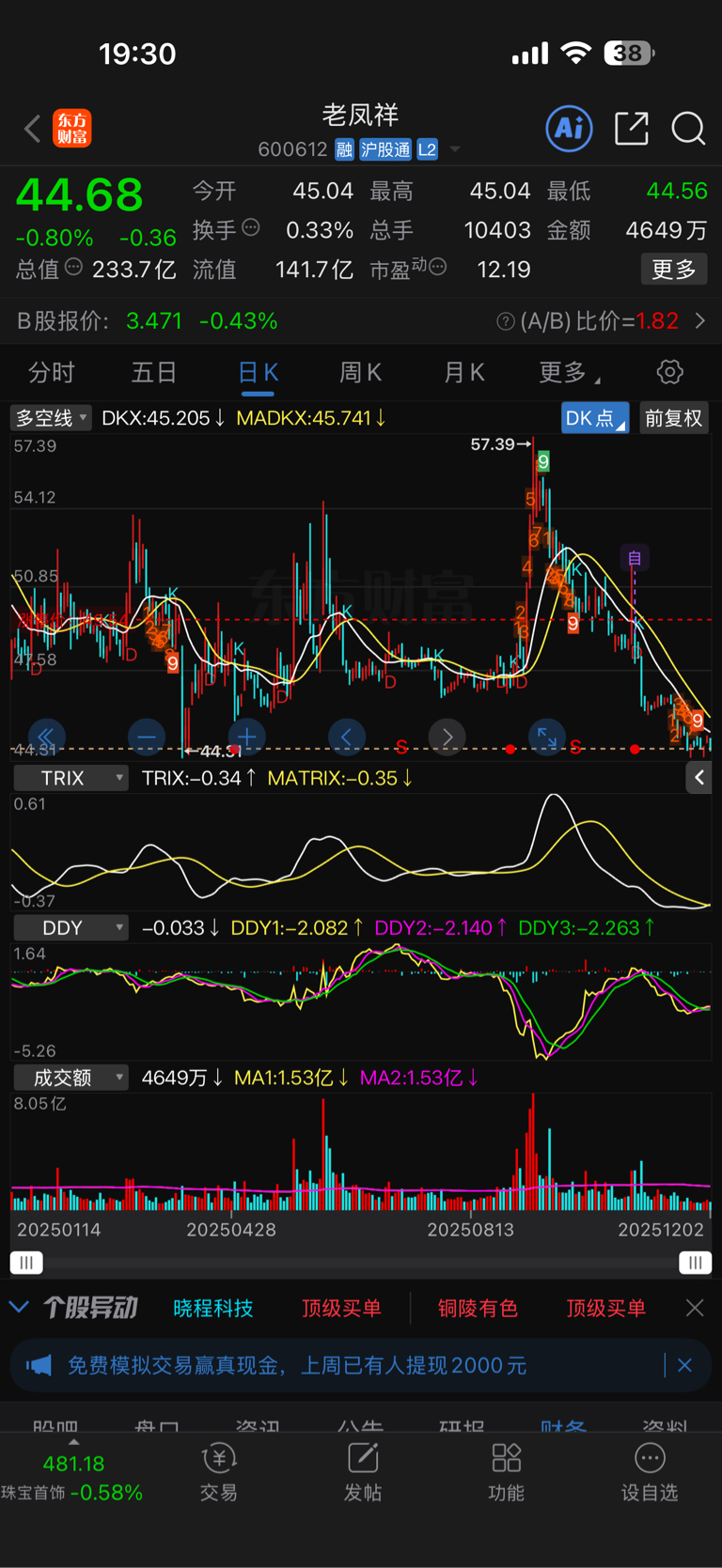Collapse the 个股异动 ticker chevron
The height and width of the screenshot is (1568, 722).
click(x=19, y=1307)
